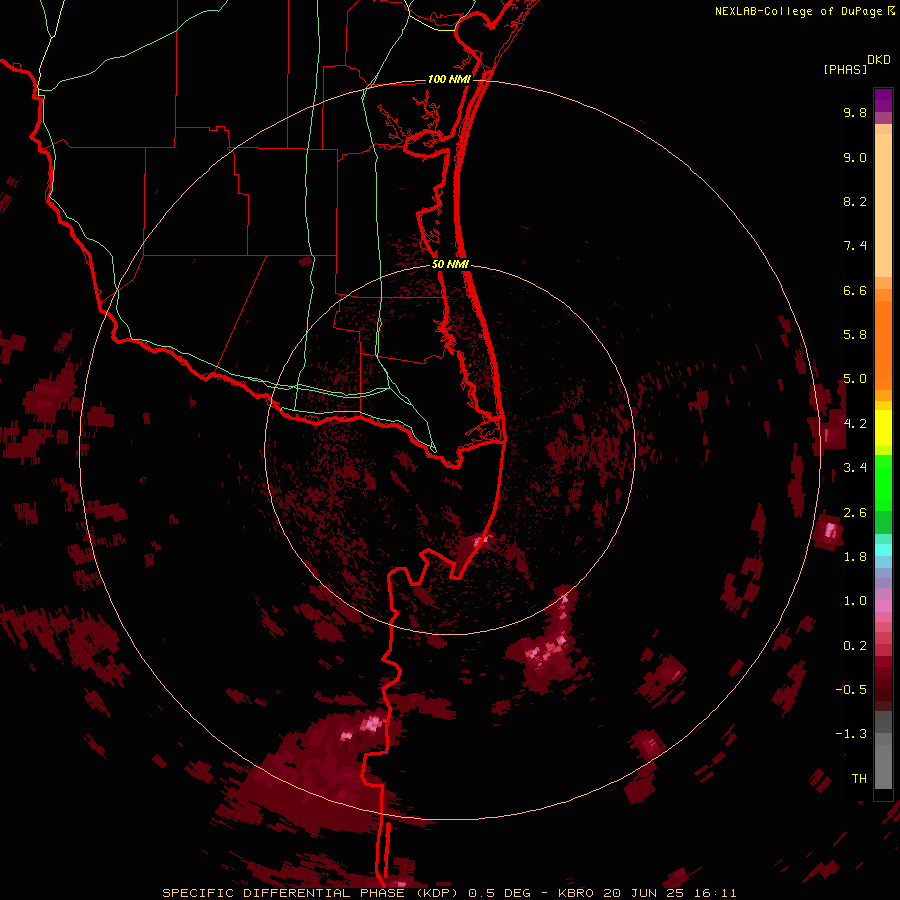The image size is (900, 900).
Task: Click the 2.6 value on the color scale
Action: pyautogui.click(x=855, y=512)
